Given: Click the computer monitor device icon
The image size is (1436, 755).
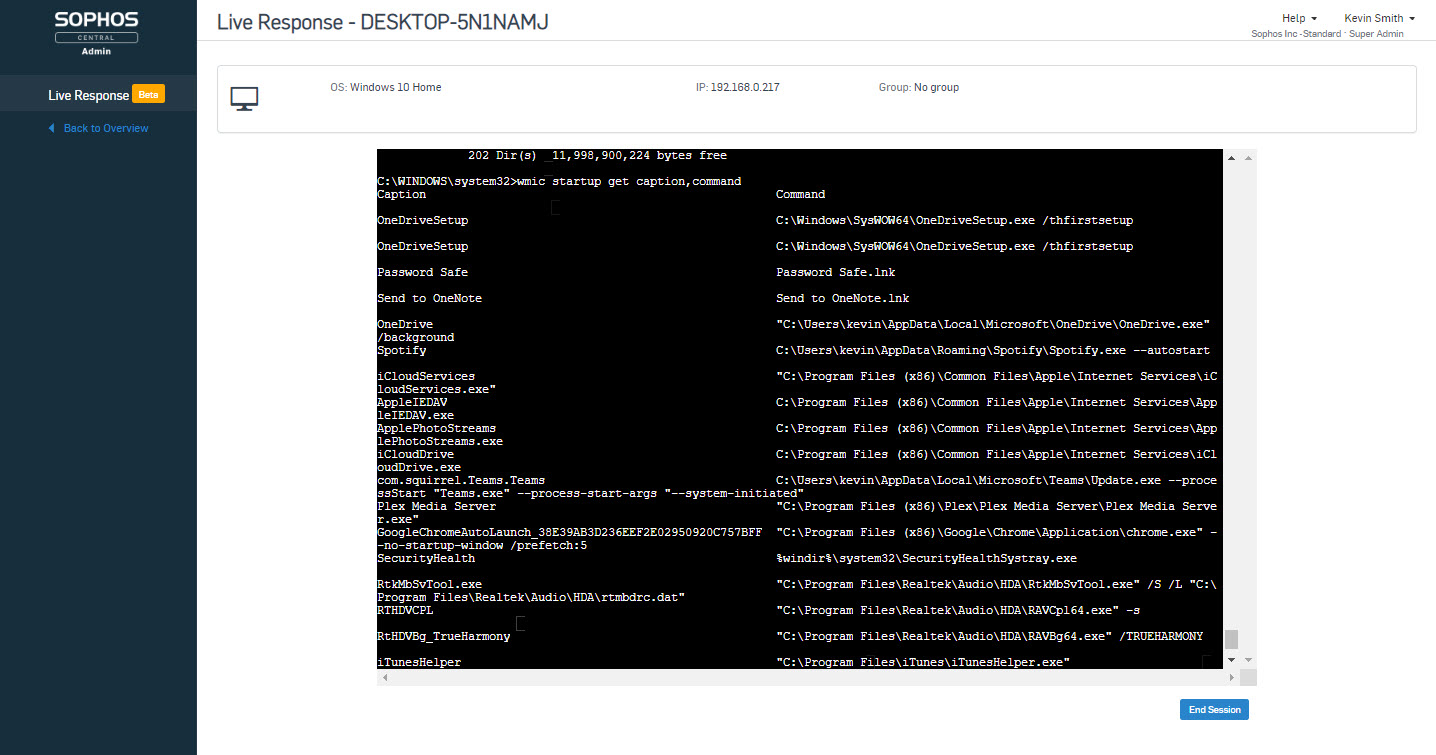Looking at the screenshot, I should click(243, 98).
